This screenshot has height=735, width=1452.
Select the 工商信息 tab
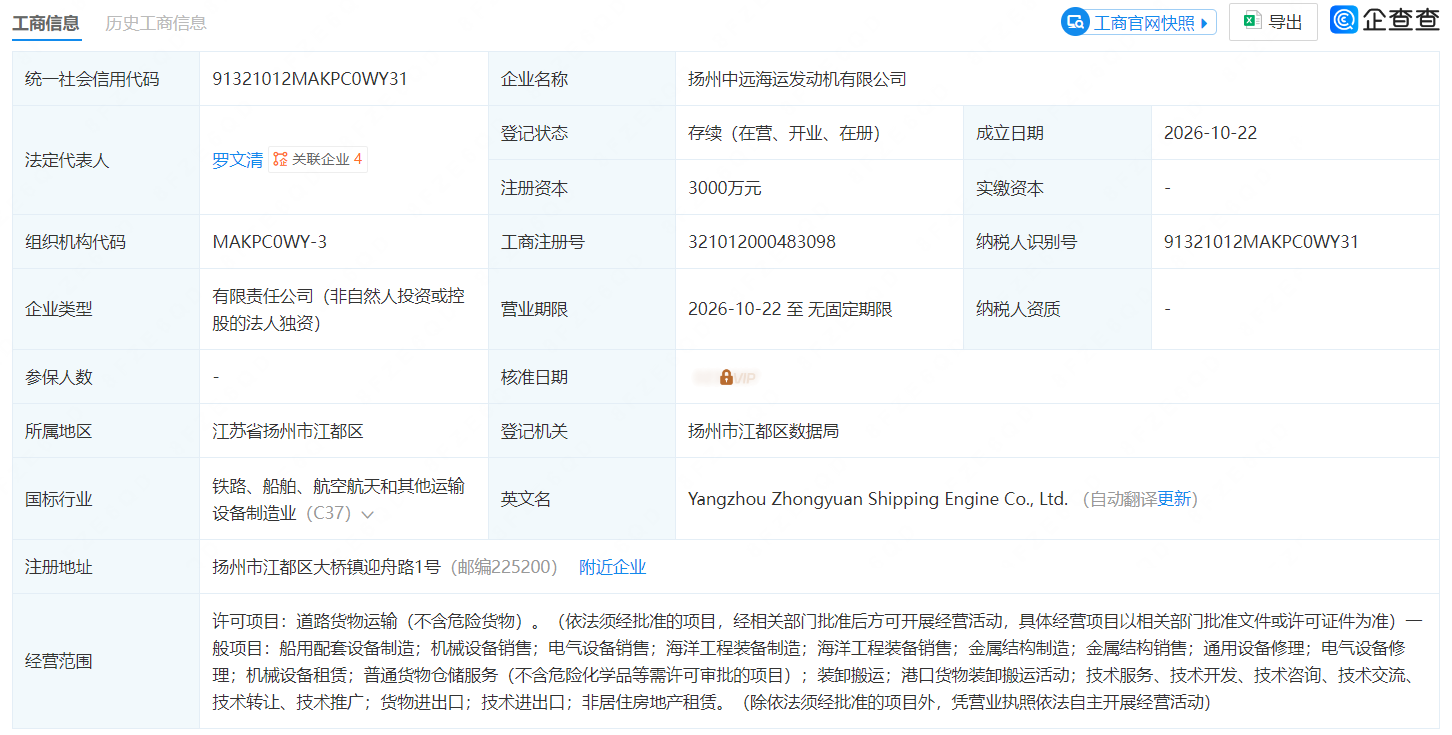[x=46, y=23]
